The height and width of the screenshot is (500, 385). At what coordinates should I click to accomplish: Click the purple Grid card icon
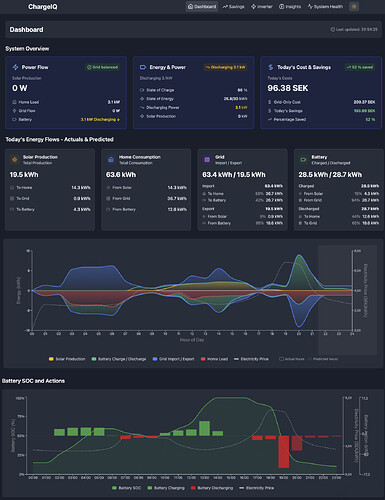point(207,160)
